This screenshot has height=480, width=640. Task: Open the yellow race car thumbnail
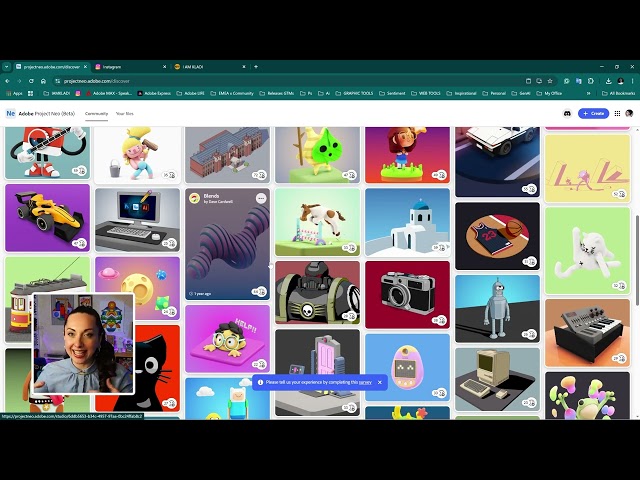pos(47,218)
